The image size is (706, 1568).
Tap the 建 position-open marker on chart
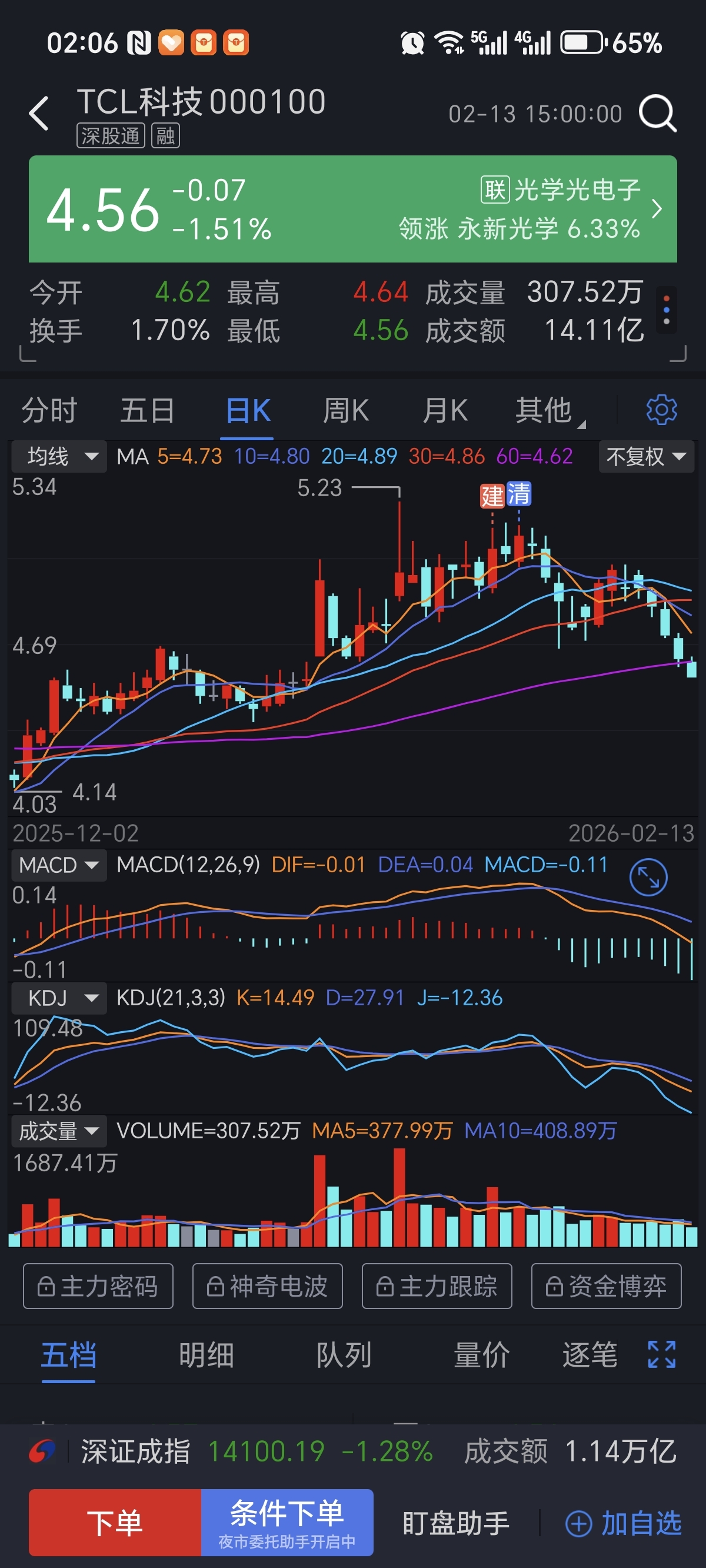(x=492, y=496)
